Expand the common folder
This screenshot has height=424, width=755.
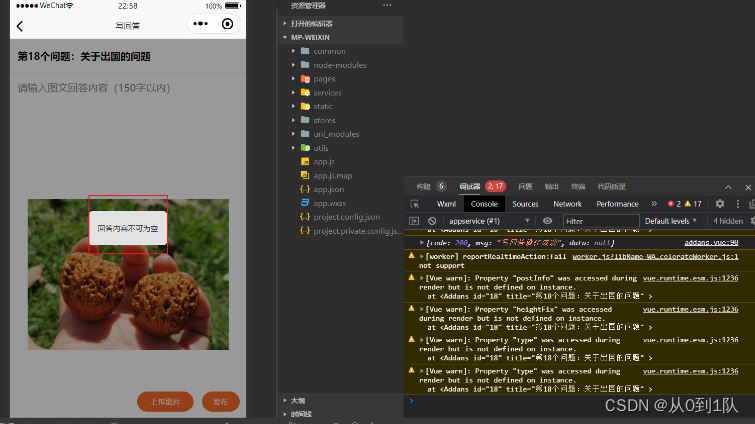point(293,51)
